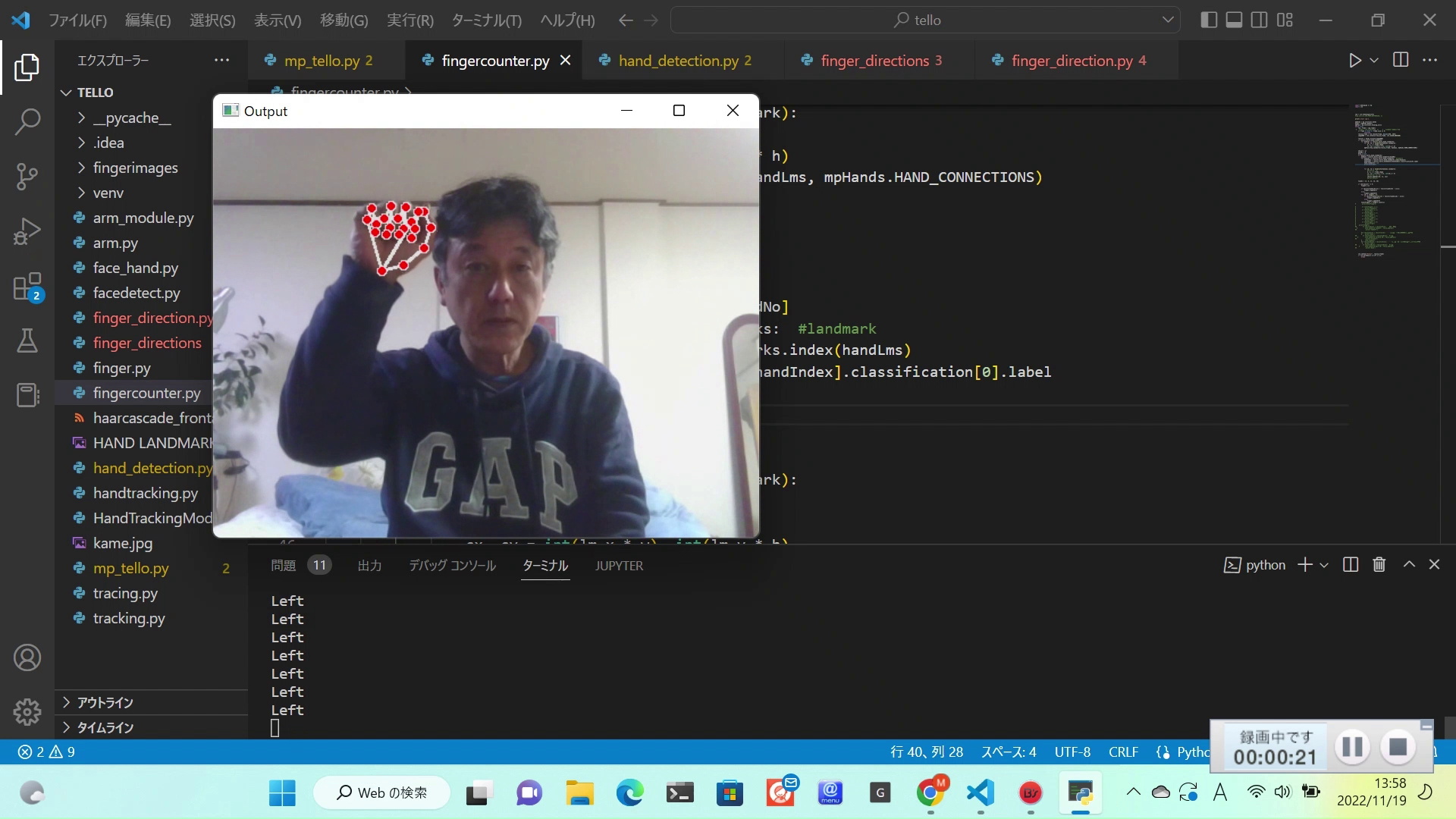Click the Run Python File play button
1456x819 pixels.
pyautogui.click(x=1354, y=60)
